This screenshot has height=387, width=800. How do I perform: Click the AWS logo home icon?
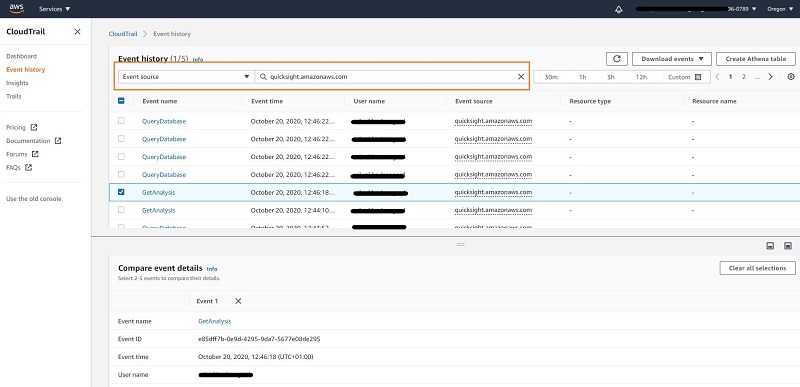click(x=16, y=9)
